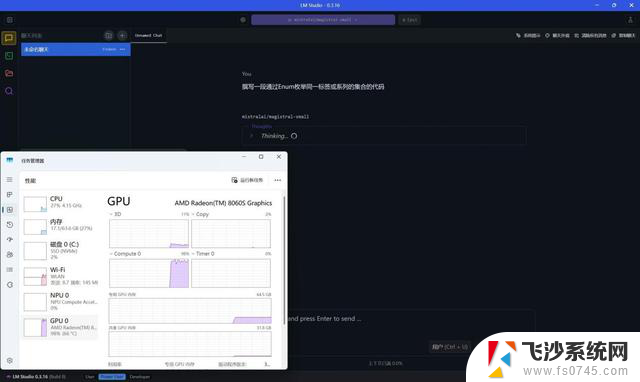Open Task Manager more options dots
The height and width of the screenshot is (382, 640).
pos(278,180)
